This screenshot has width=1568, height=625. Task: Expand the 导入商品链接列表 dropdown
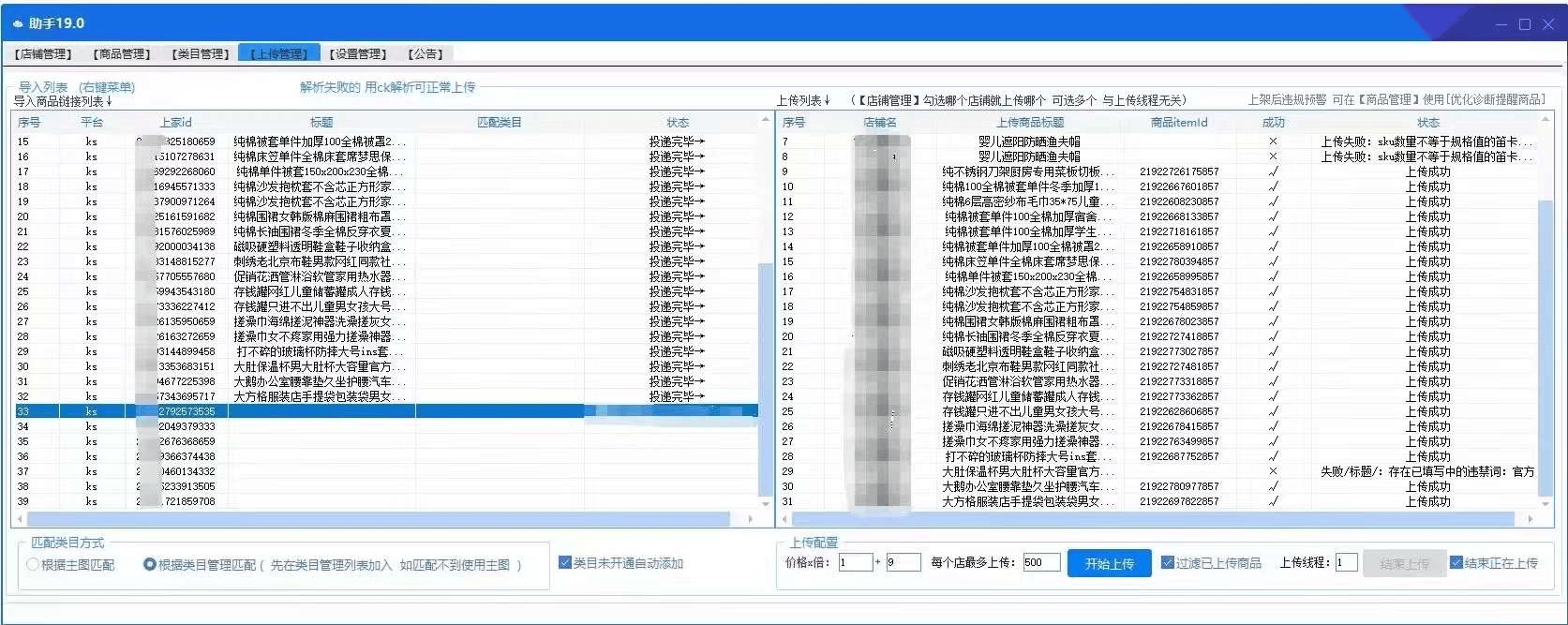point(63,101)
